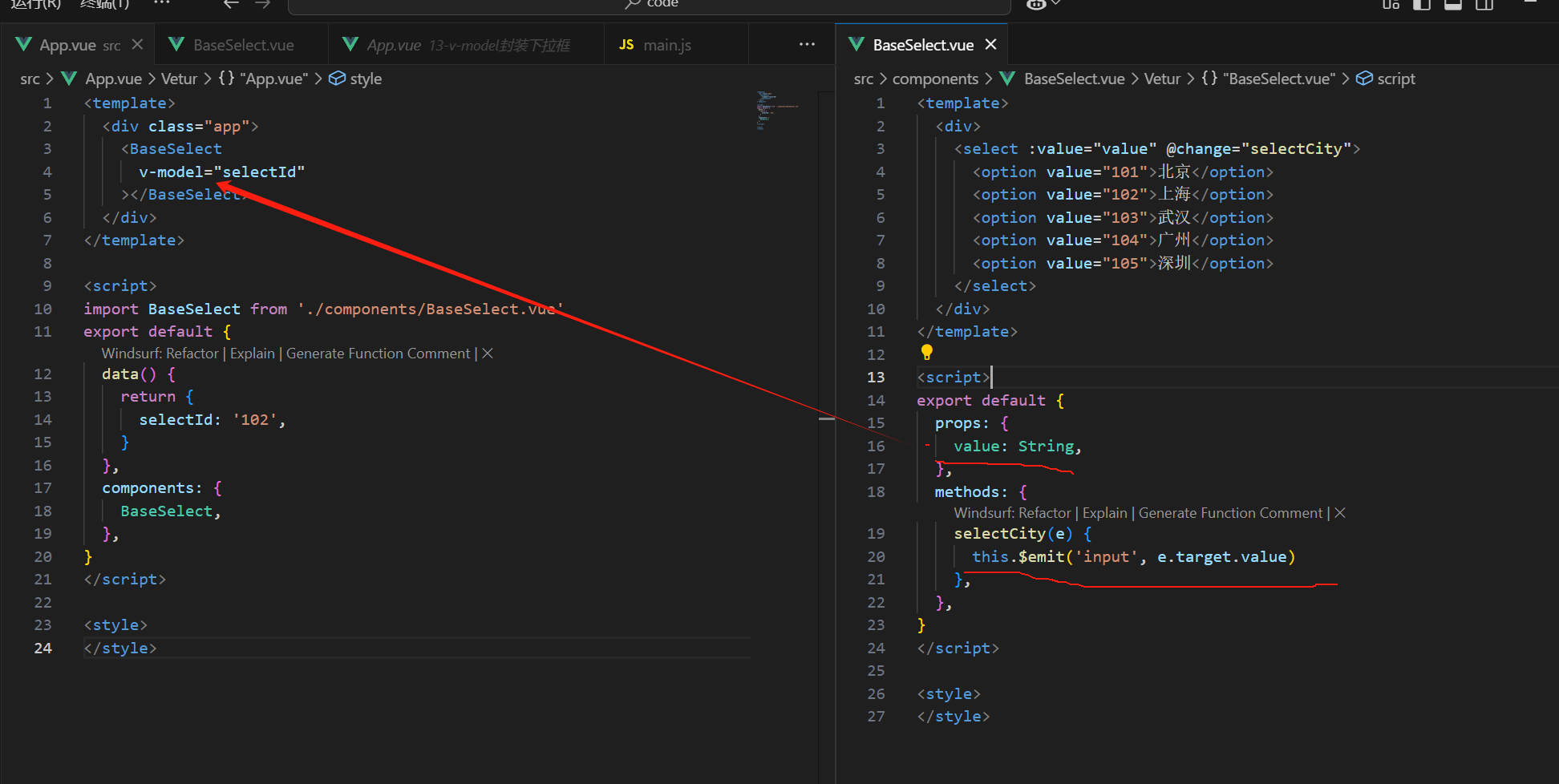This screenshot has width=1559, height=784.
Task: Click the code search box in title bar
Action: (x=649, y=6)
